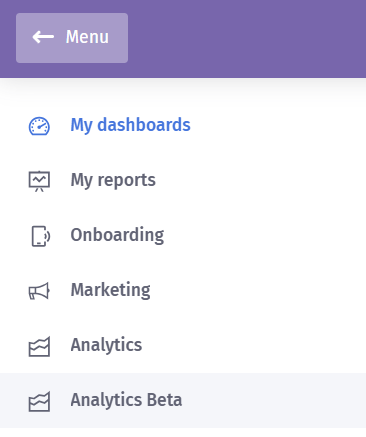Click empty purple header area beside Menu
Image resolution: width=366 pixels, height=437 pixels.
click(247, 38)
